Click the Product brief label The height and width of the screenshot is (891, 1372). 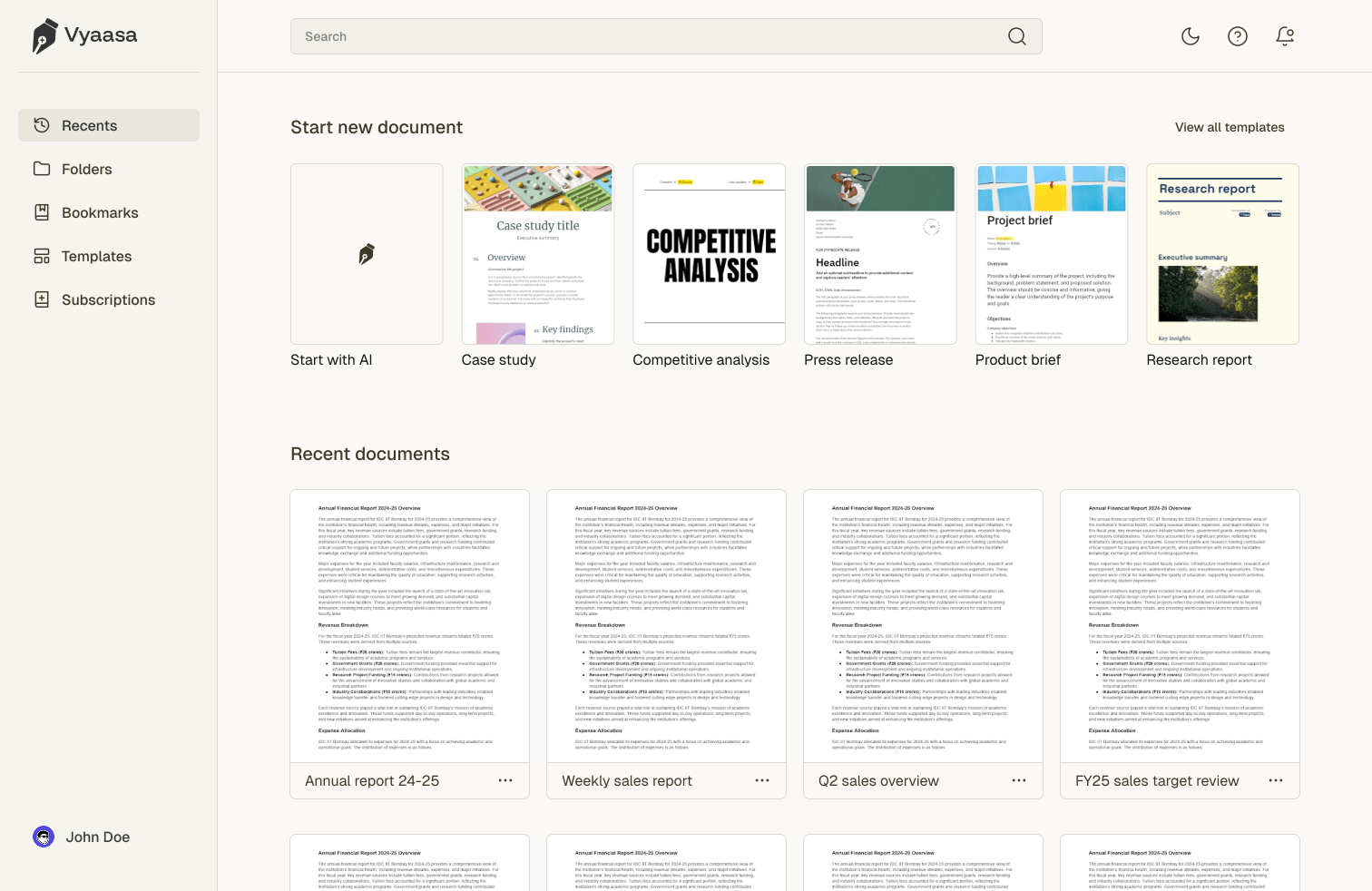[x=1018, y=359]
